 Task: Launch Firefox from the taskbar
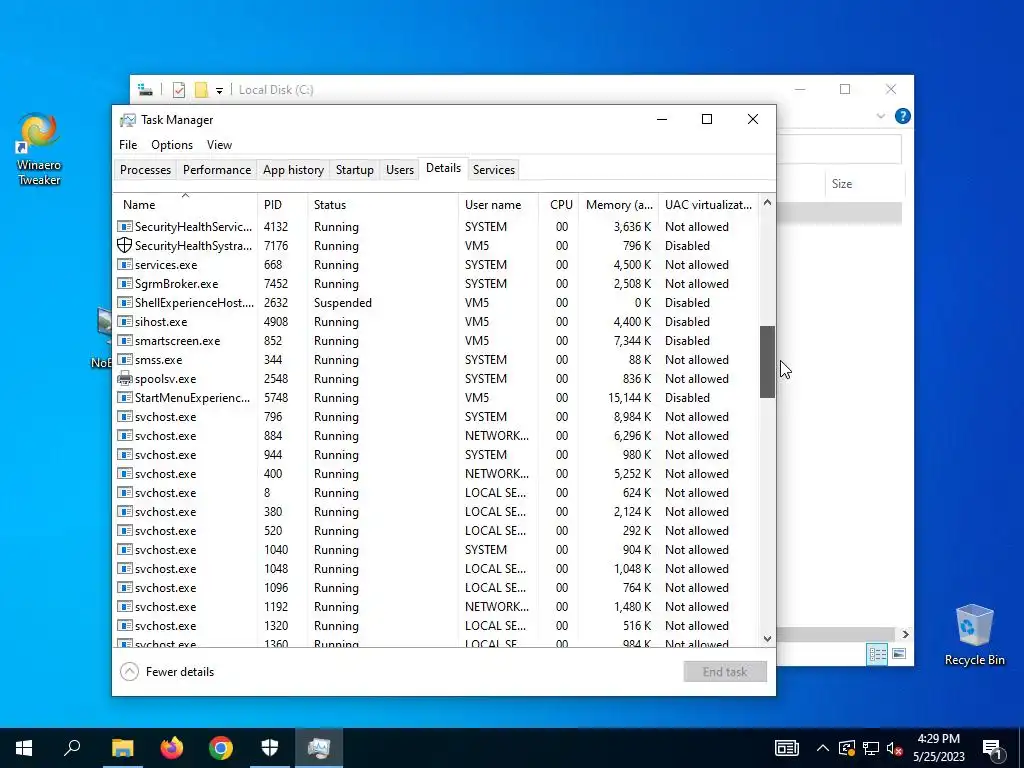(x=172, y=748)
